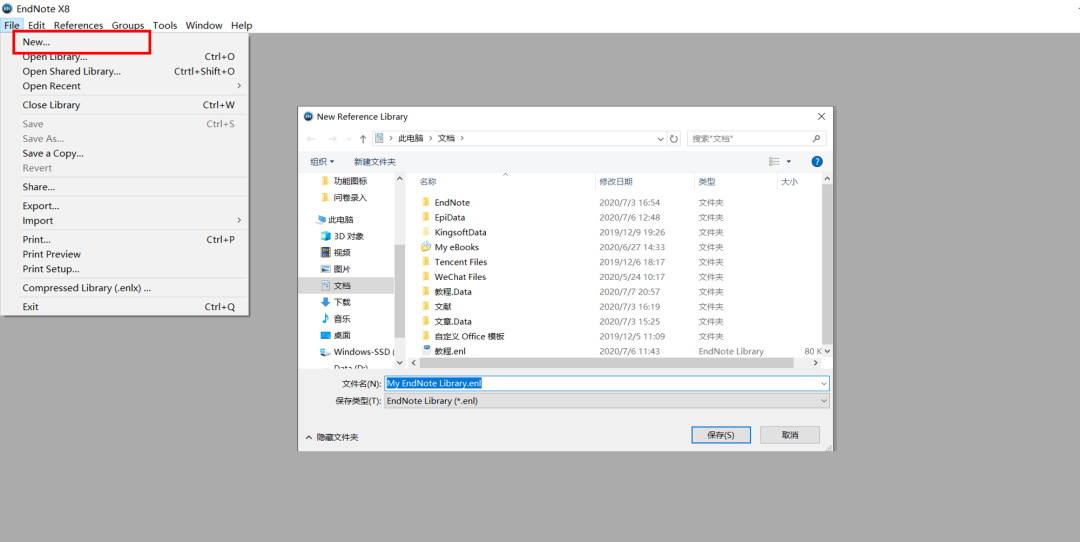
Task: Click the up-one-level arrow icon
Action: click(363, 138)
